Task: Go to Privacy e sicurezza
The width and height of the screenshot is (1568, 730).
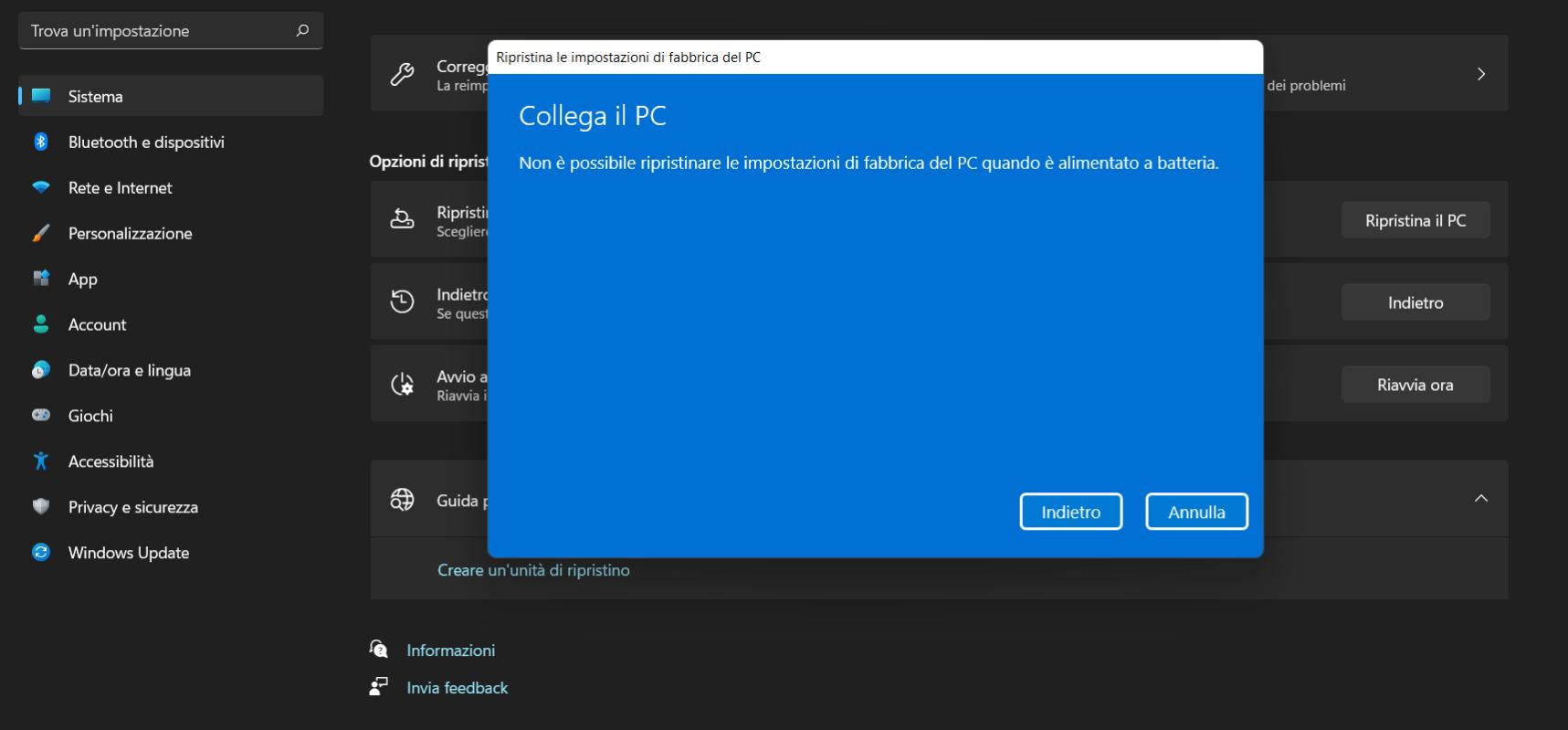Action: pos(171,507)
